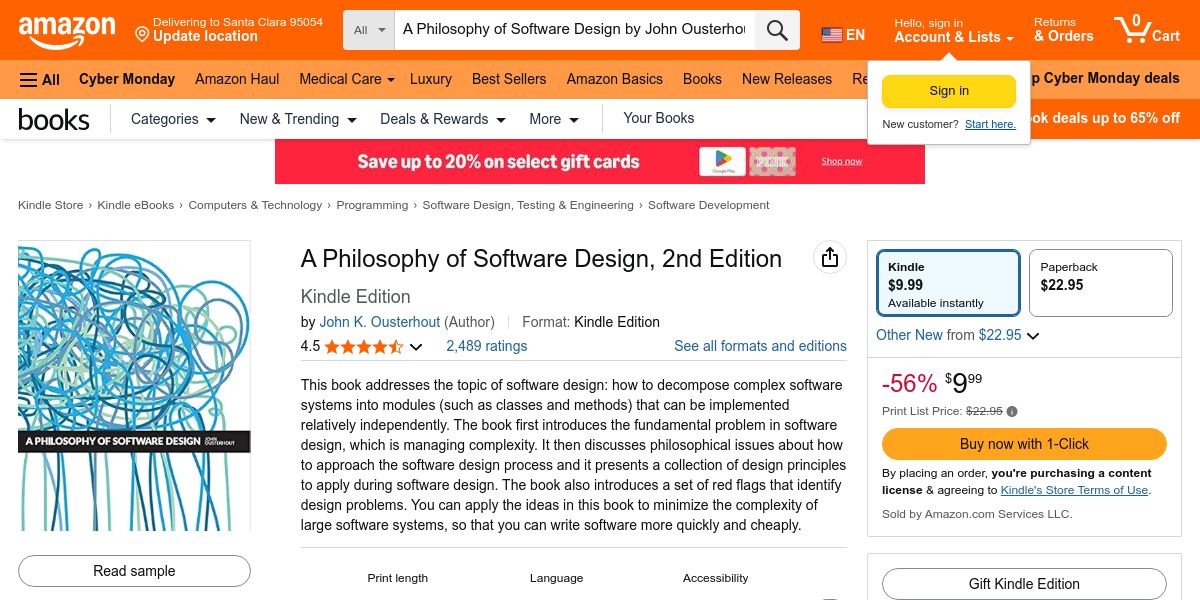1200x600 pixels.
Task: Open Luxury nav item
Action: point(431,79)
